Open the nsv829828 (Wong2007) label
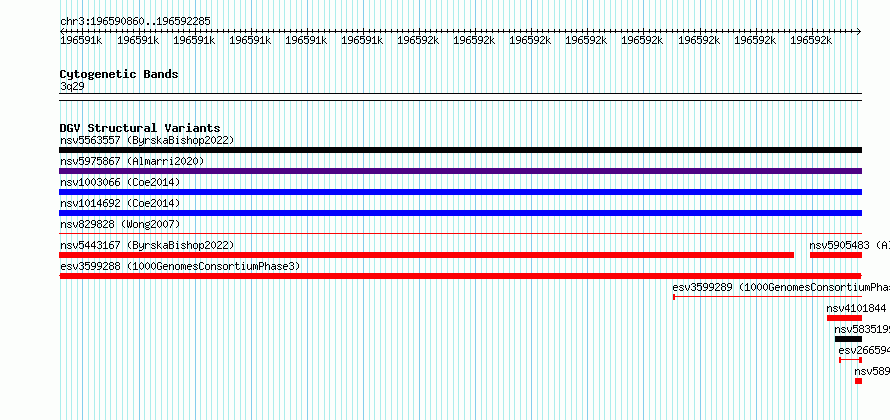 click(120, 224)
